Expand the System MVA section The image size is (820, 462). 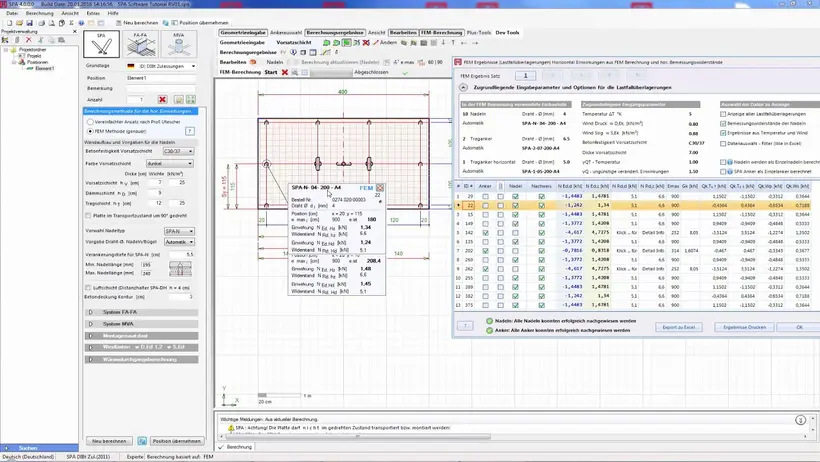[x=141, y=324]
